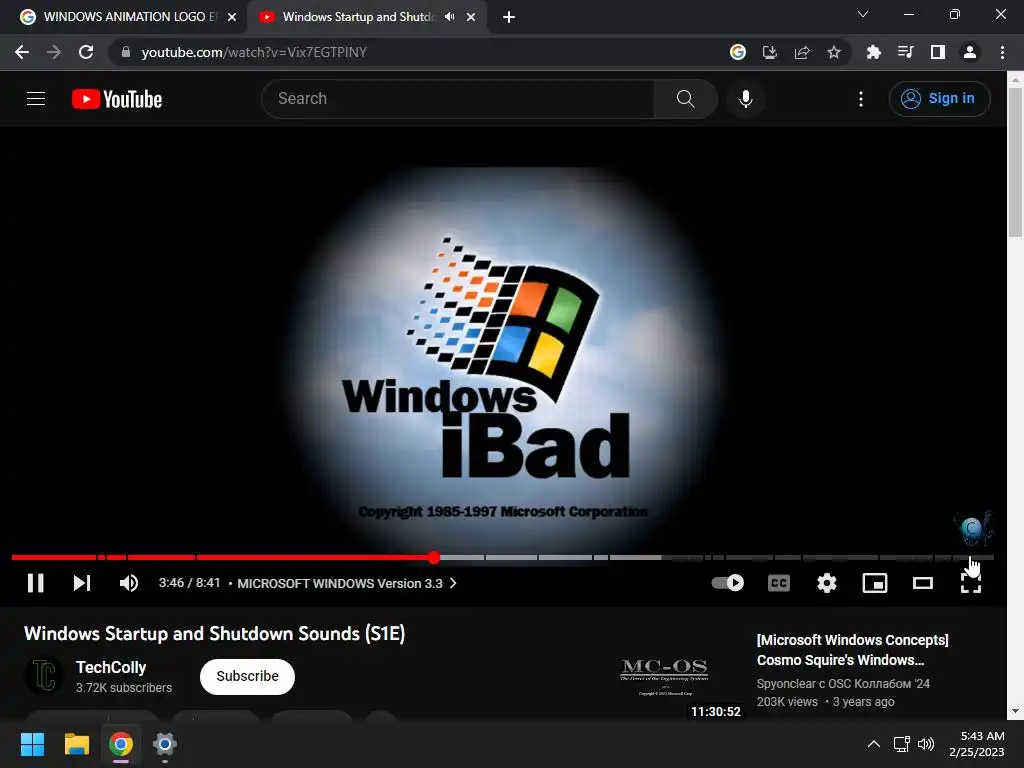Image resolution: width=1024 pixels, height=768 pixels.
Task: Click the Chrome taskbar icon
Action: [121, 744]
